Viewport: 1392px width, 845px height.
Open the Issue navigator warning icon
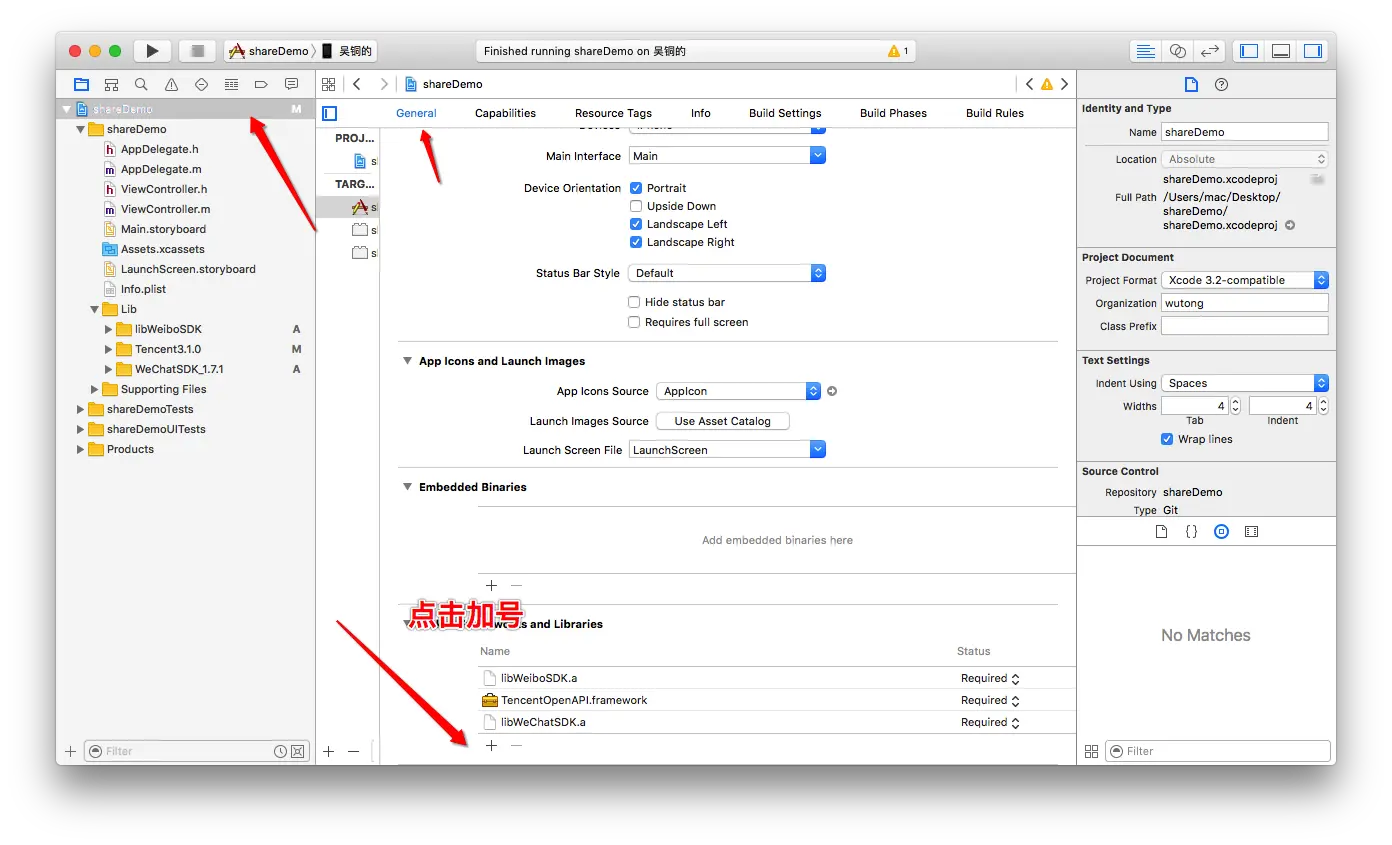171,84
